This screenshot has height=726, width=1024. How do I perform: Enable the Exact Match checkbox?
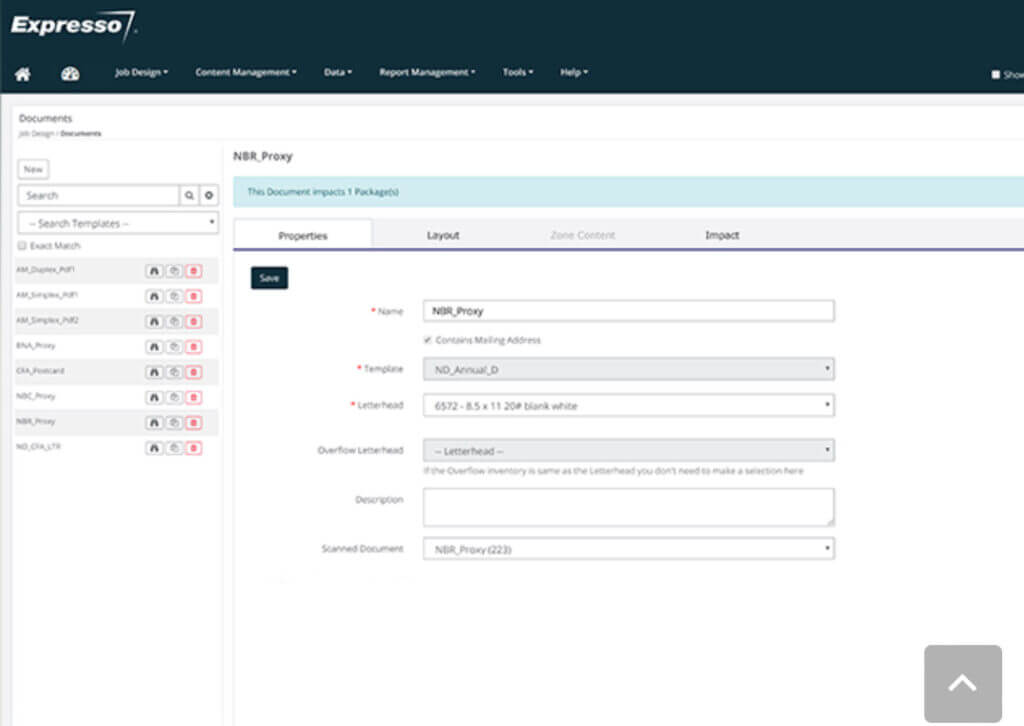(x=22, y=245)
